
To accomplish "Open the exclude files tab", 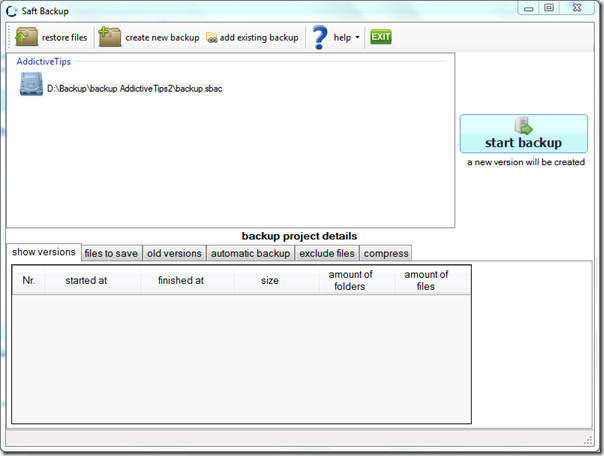I will [x=327, y=253].
